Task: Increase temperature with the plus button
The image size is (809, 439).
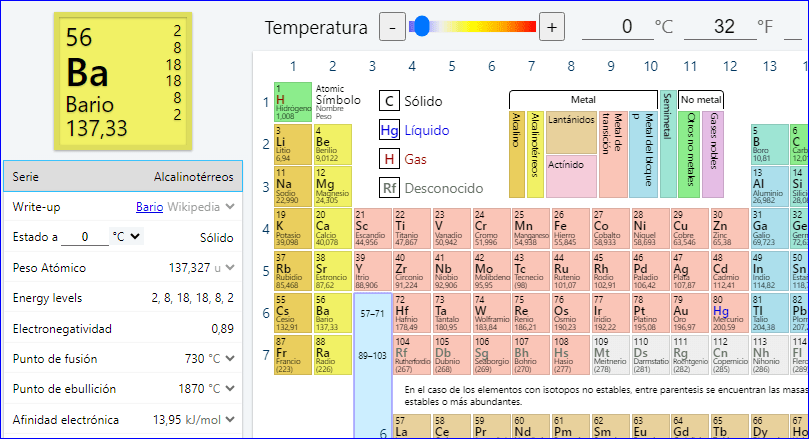Action: tap(552, 27)
